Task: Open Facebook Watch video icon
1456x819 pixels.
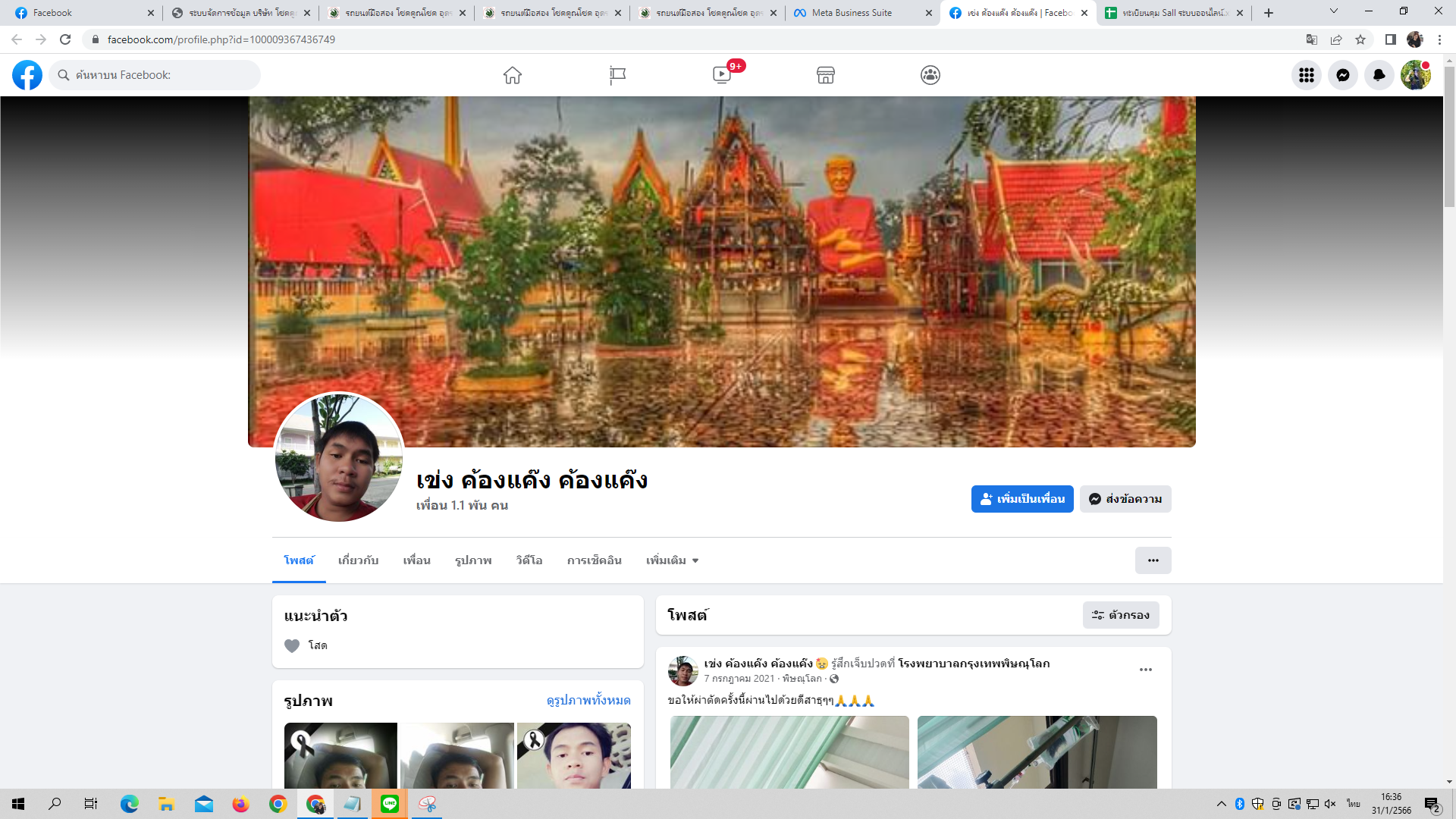Action: coord(722,75)
